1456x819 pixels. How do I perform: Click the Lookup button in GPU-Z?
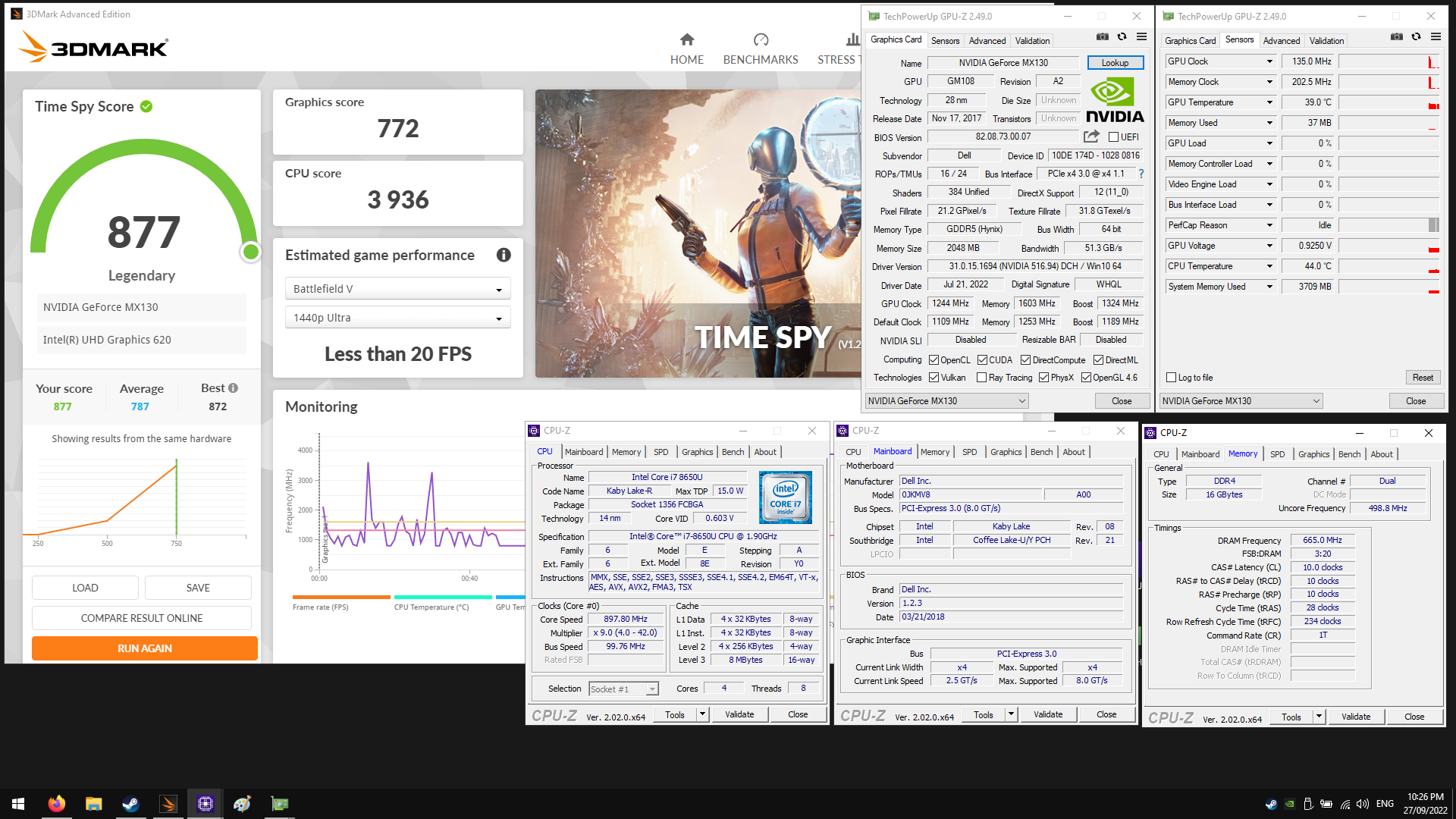pos(1115,63)
